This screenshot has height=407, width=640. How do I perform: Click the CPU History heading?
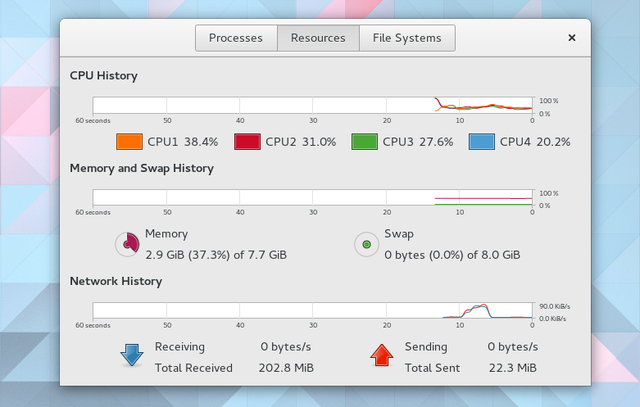click(x=104, y=76)
